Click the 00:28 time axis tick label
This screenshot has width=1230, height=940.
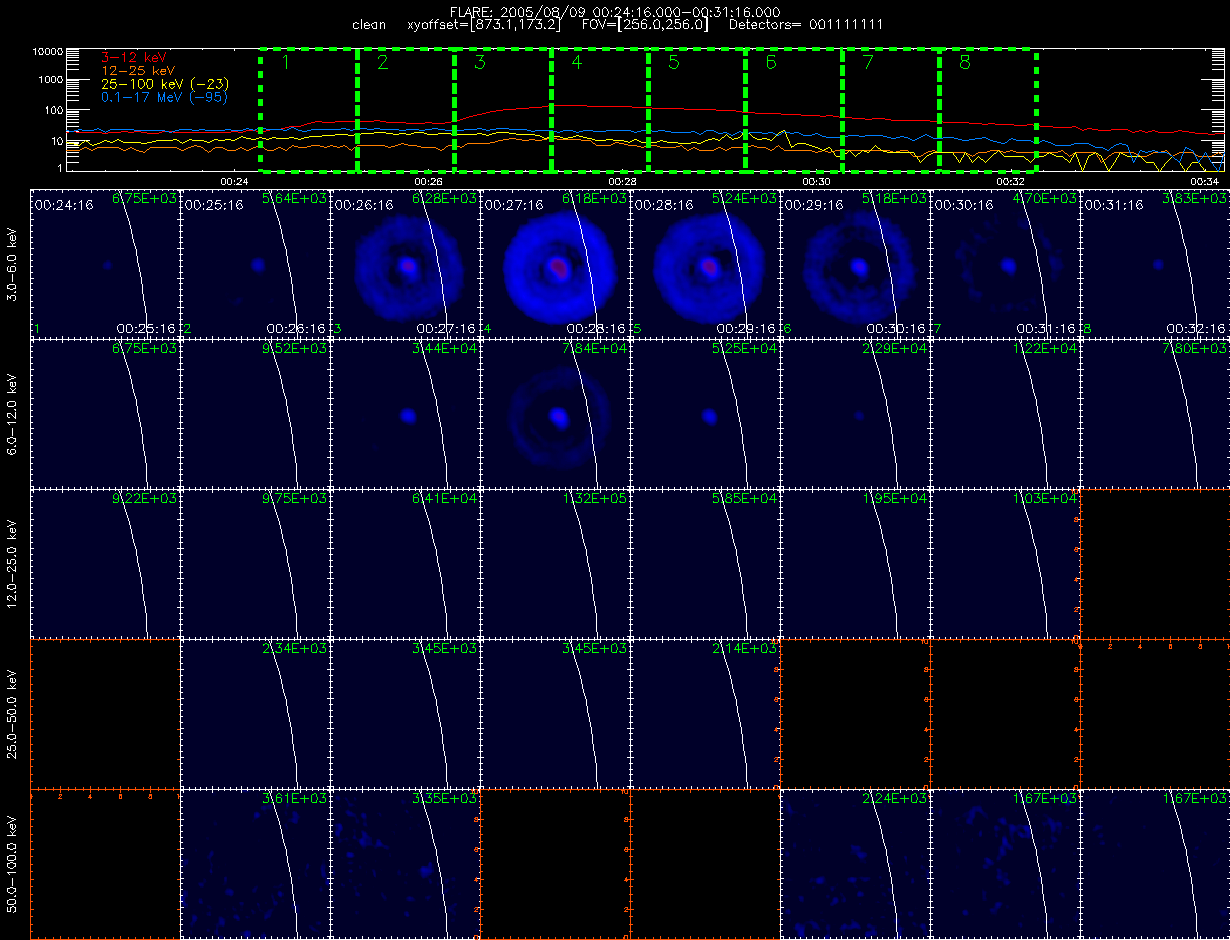point(622,182)
